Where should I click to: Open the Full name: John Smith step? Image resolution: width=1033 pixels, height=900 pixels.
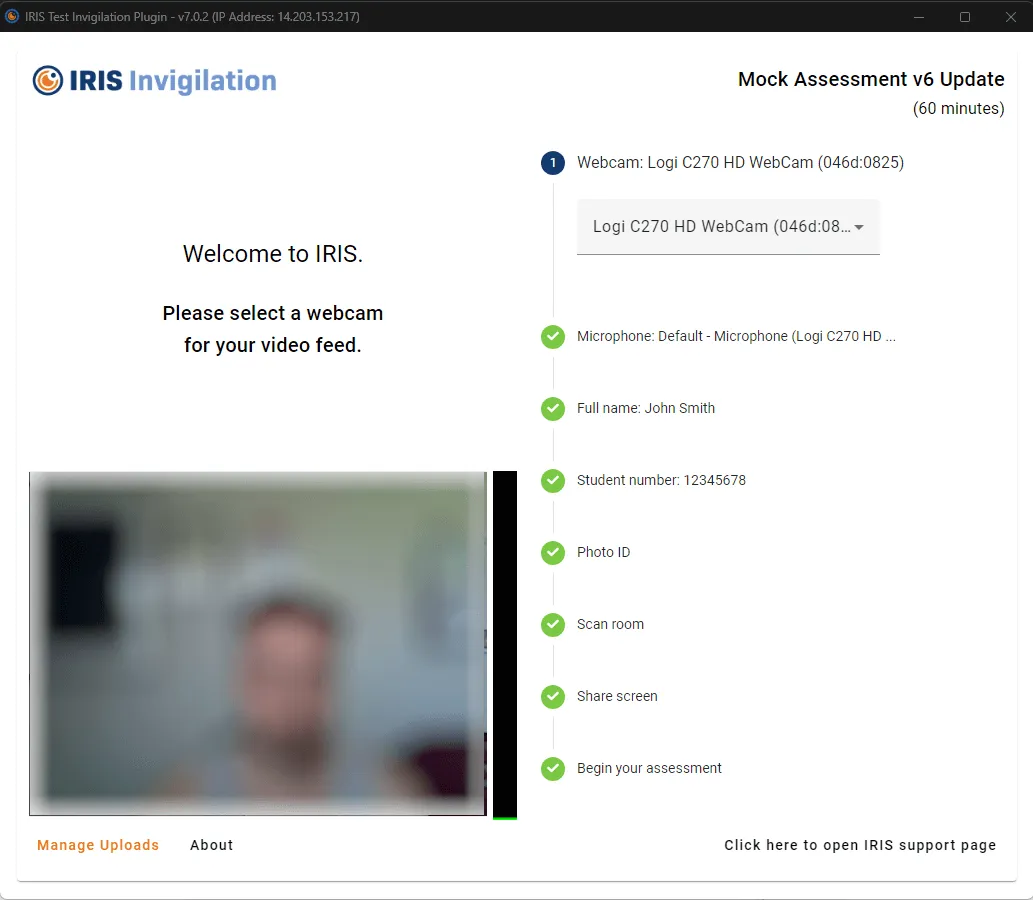tap(646, 408)
